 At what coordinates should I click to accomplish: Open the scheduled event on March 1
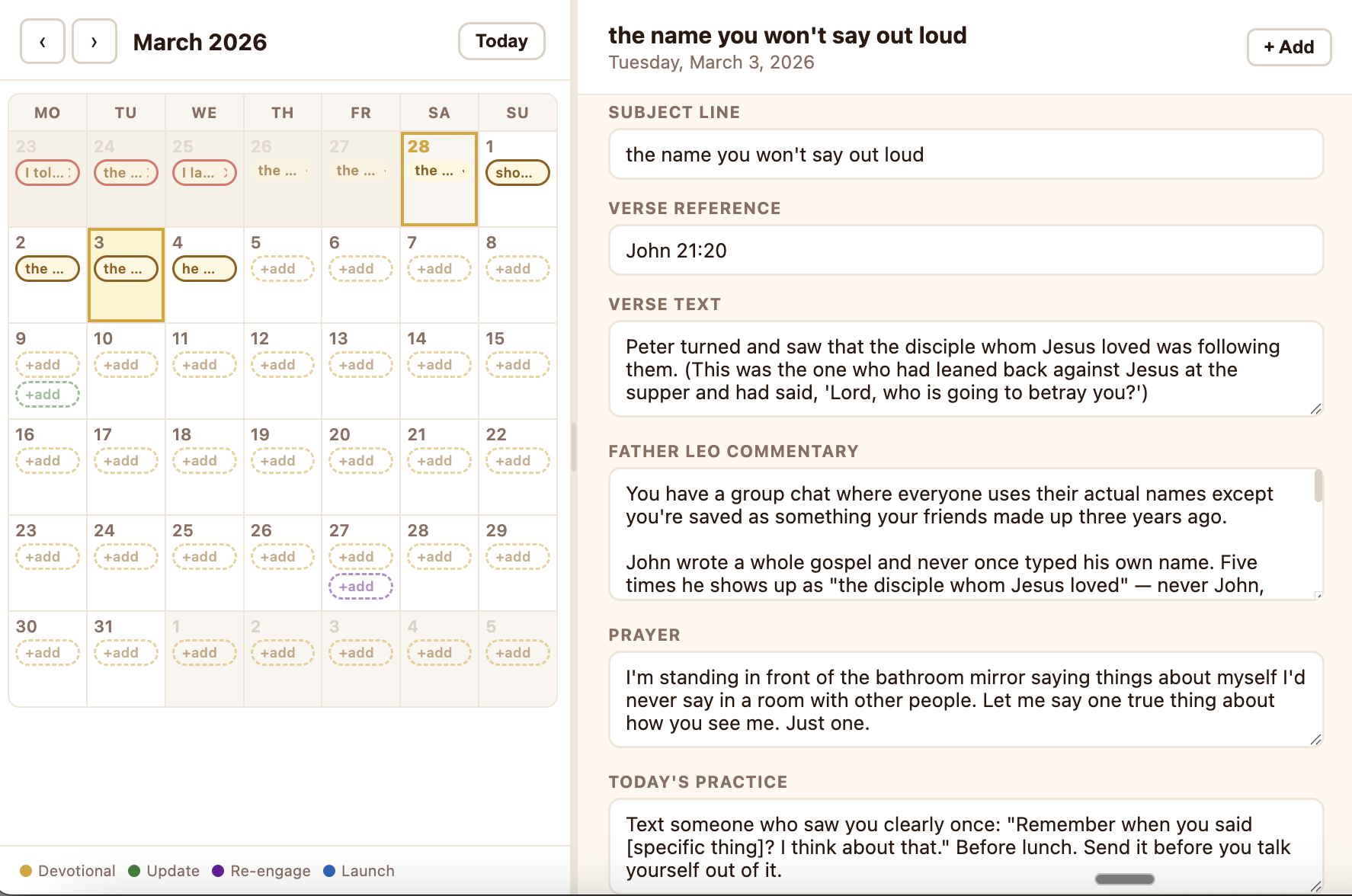517,172
